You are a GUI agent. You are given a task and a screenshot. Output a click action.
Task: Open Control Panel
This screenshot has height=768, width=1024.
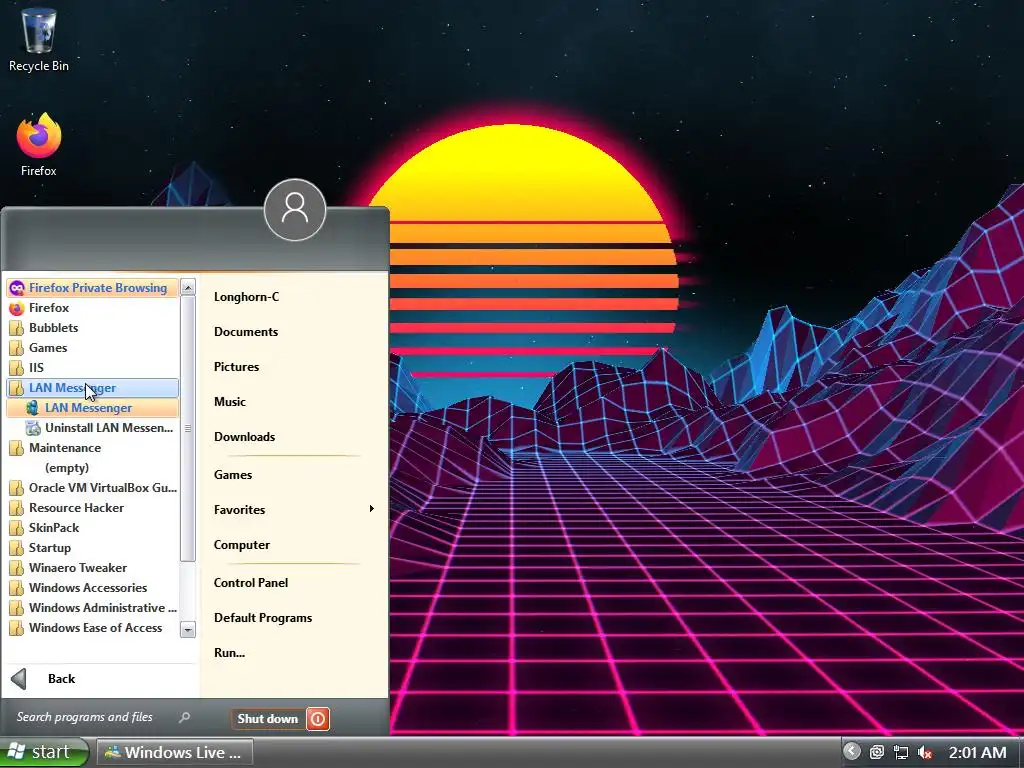coord(251,583)
